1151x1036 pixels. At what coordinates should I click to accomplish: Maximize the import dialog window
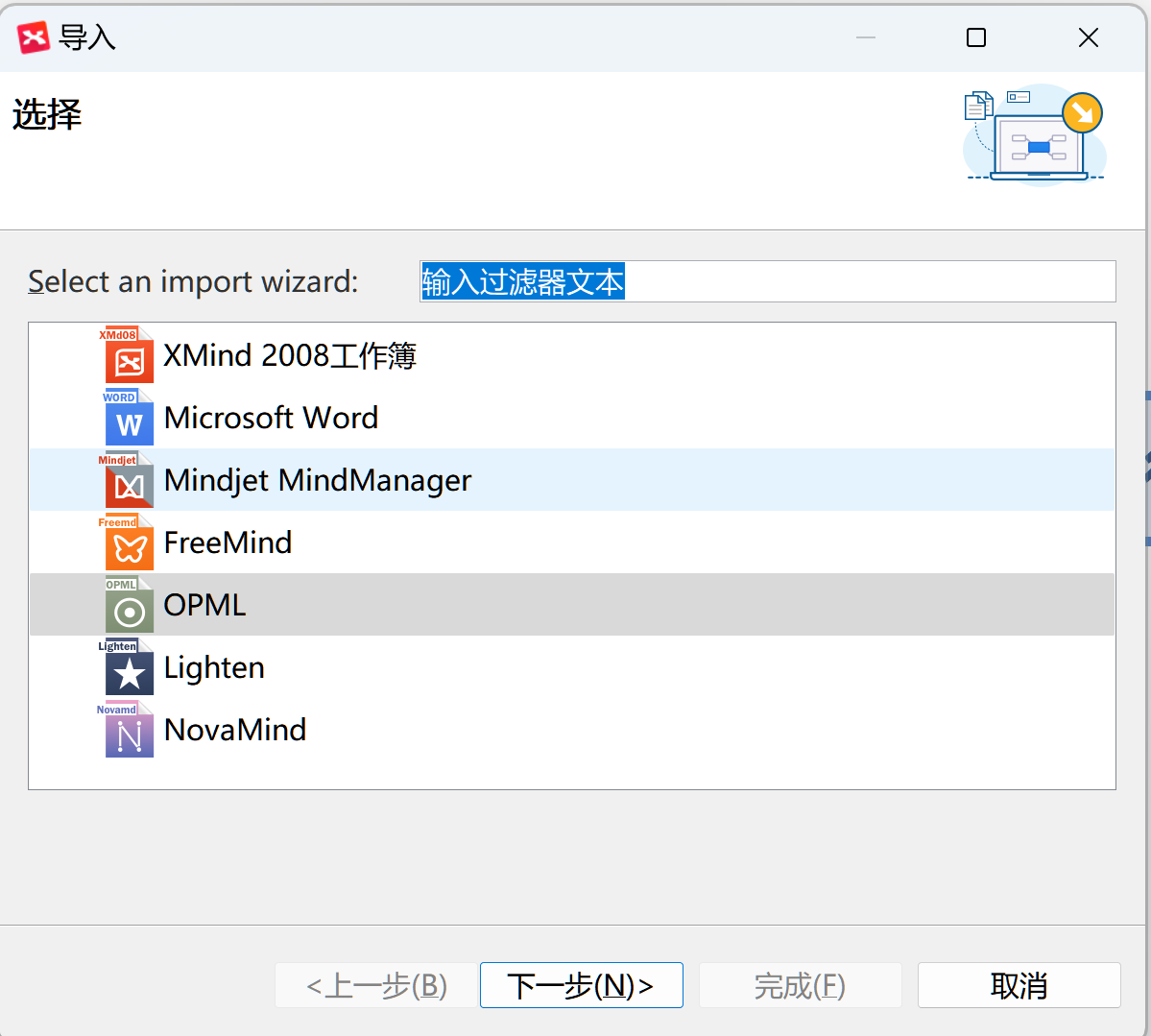975,37
